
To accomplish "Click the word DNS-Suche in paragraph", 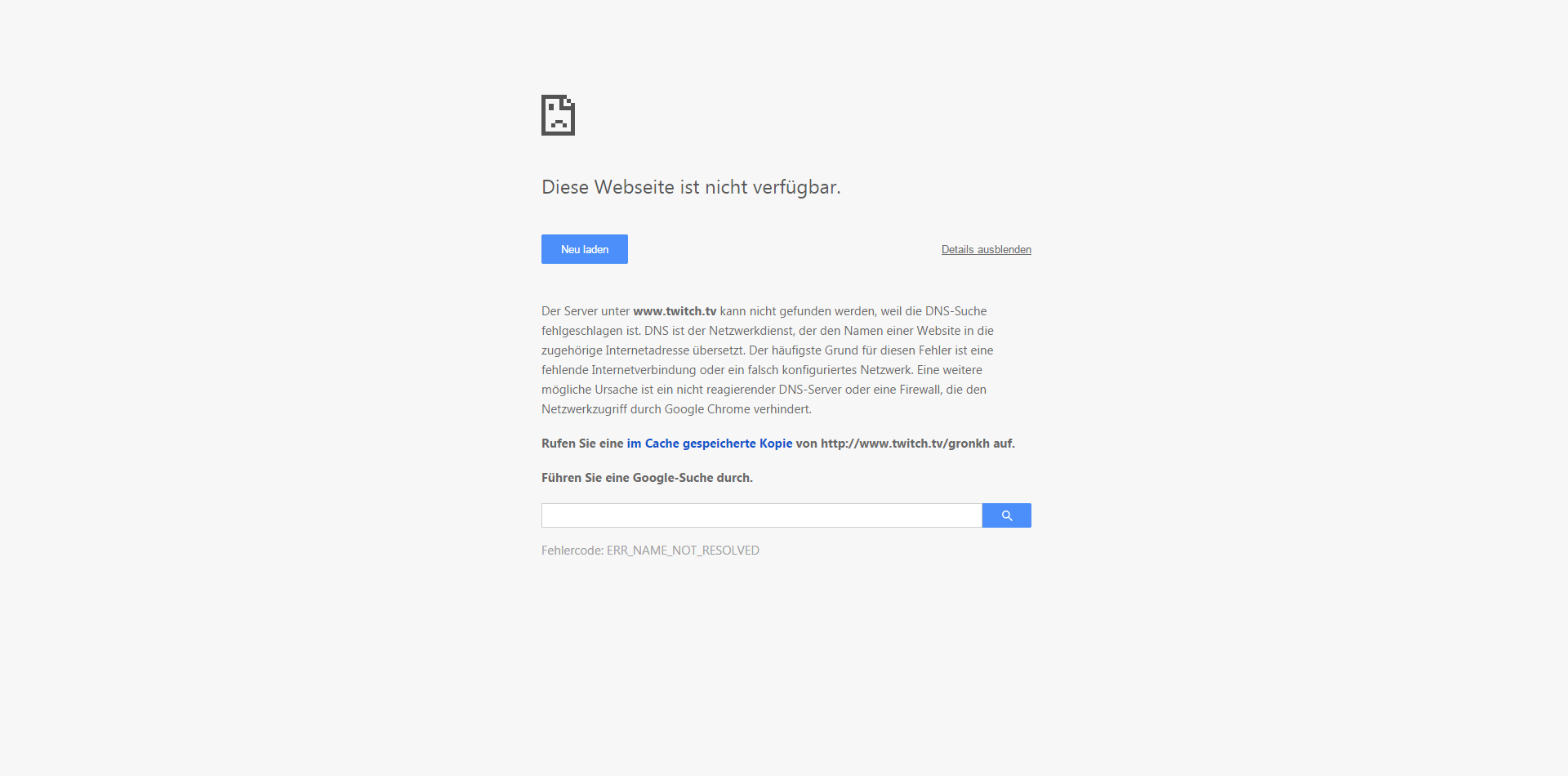I will coord(955,311).
